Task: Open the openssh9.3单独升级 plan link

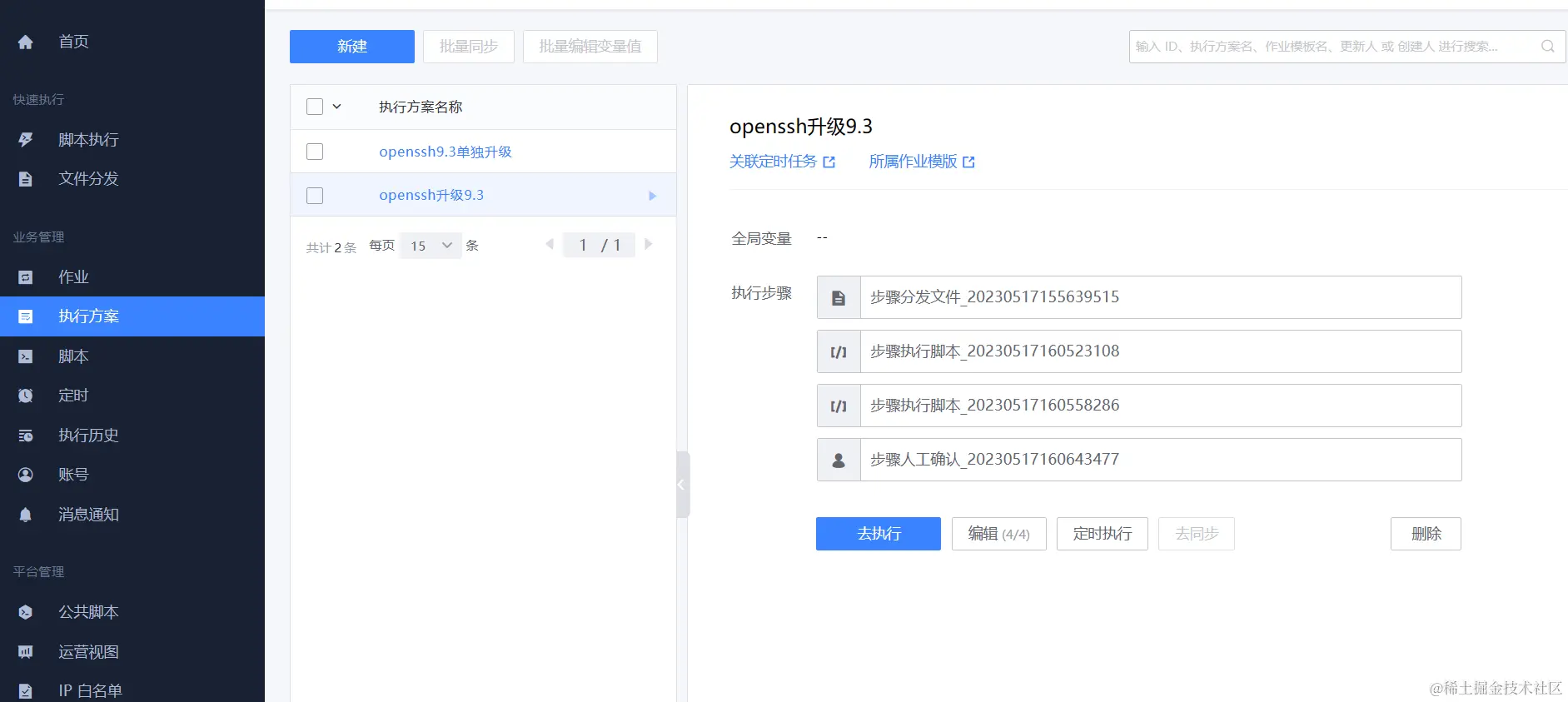Action: point(446,152)
